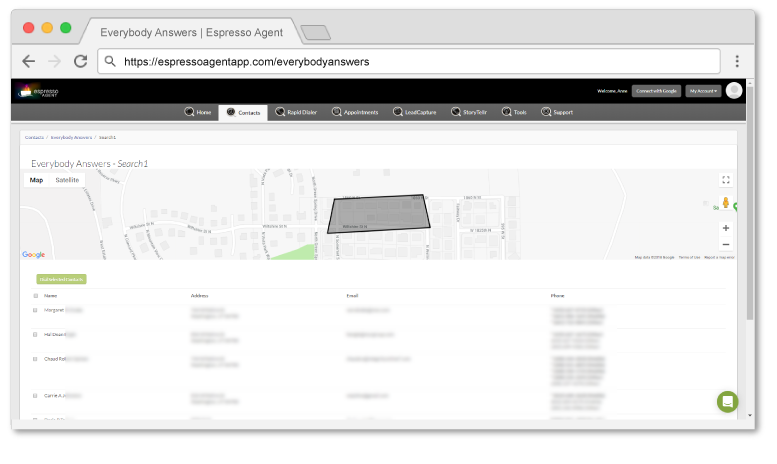The width and height of the screenshot is (777, 464).
Task: Click the Name column header
Action: [x=51, y=296]
